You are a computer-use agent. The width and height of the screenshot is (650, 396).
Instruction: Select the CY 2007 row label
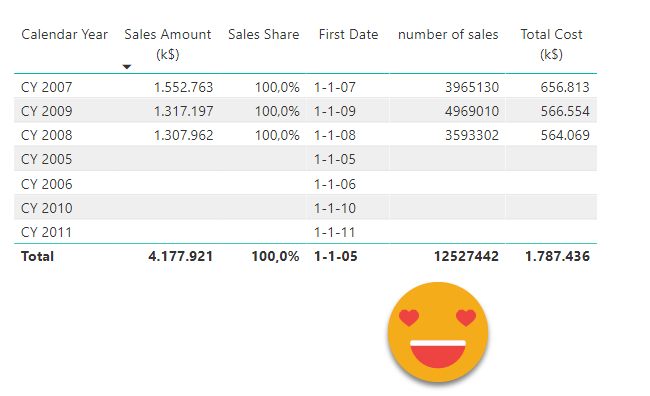(46, 87)
